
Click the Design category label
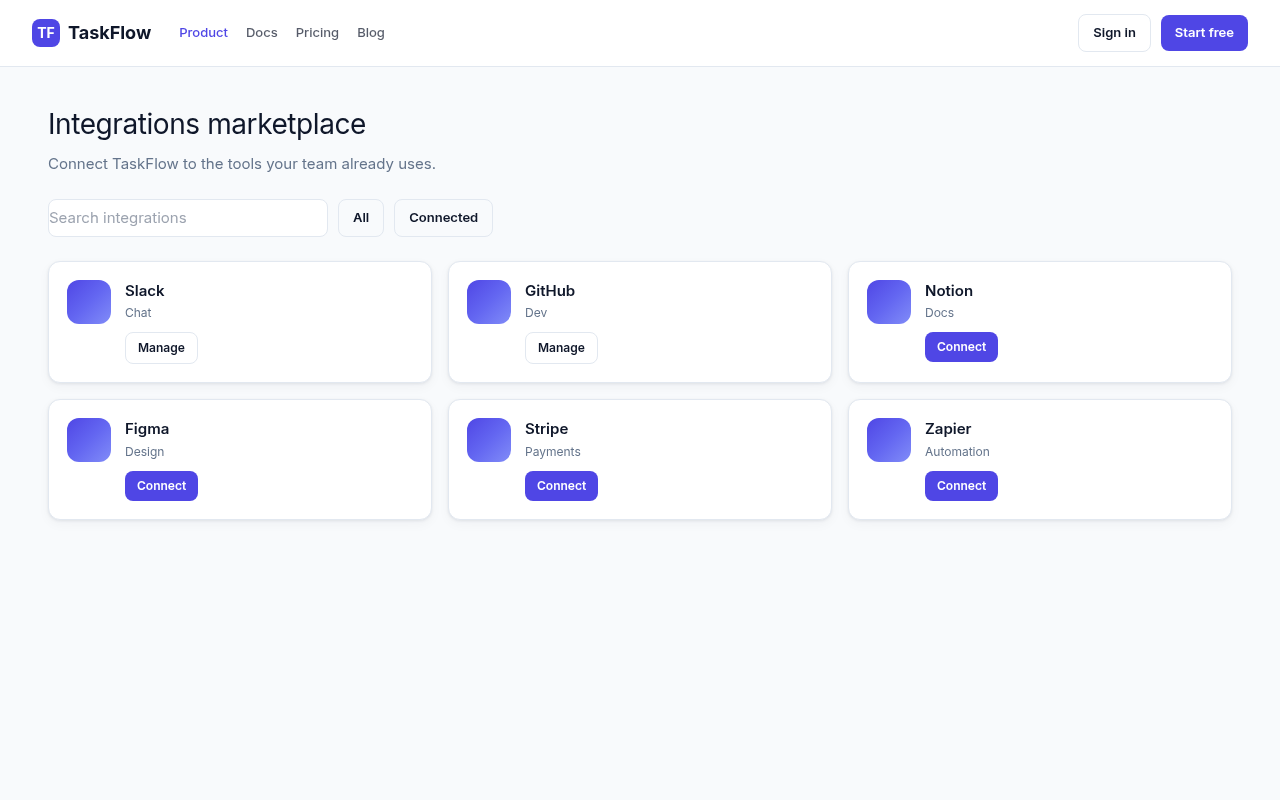click(145, 452)
